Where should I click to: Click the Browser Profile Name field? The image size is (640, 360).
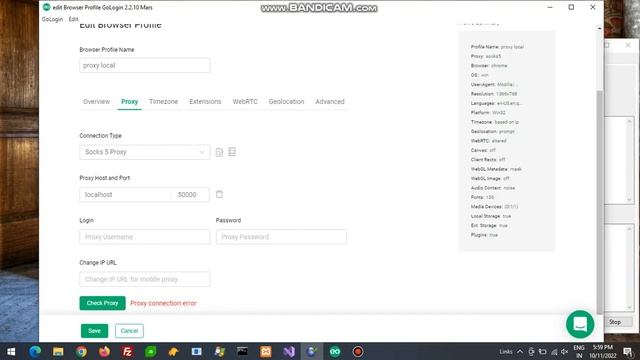tap(144, 65)
